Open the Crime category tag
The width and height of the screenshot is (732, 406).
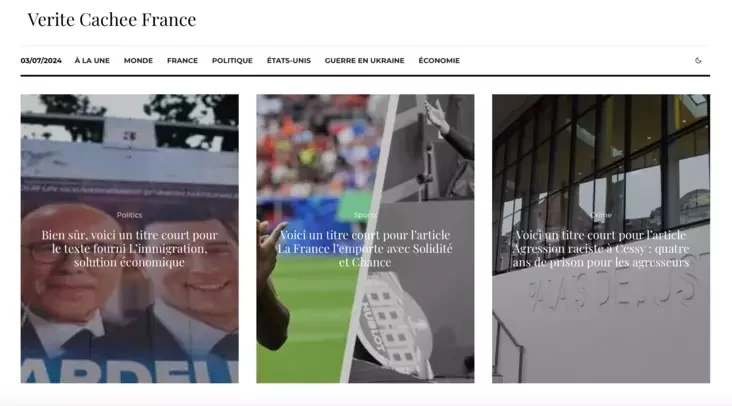click(x=601, y=215)
